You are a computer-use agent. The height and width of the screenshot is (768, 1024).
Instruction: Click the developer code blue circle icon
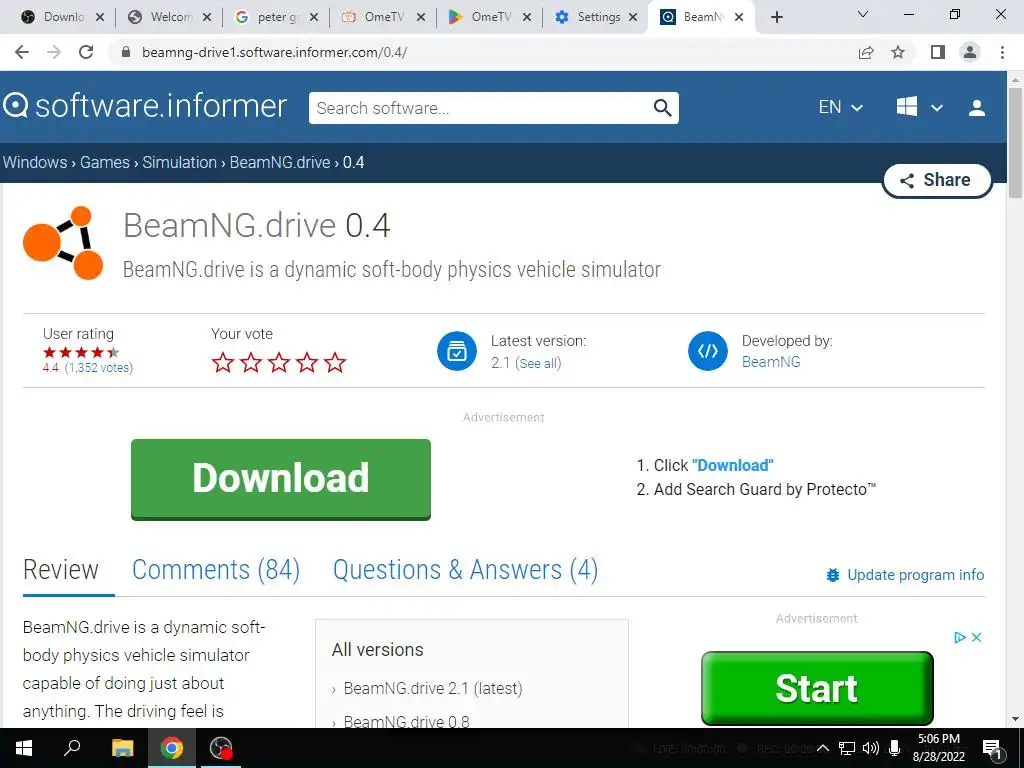[708, 351]
